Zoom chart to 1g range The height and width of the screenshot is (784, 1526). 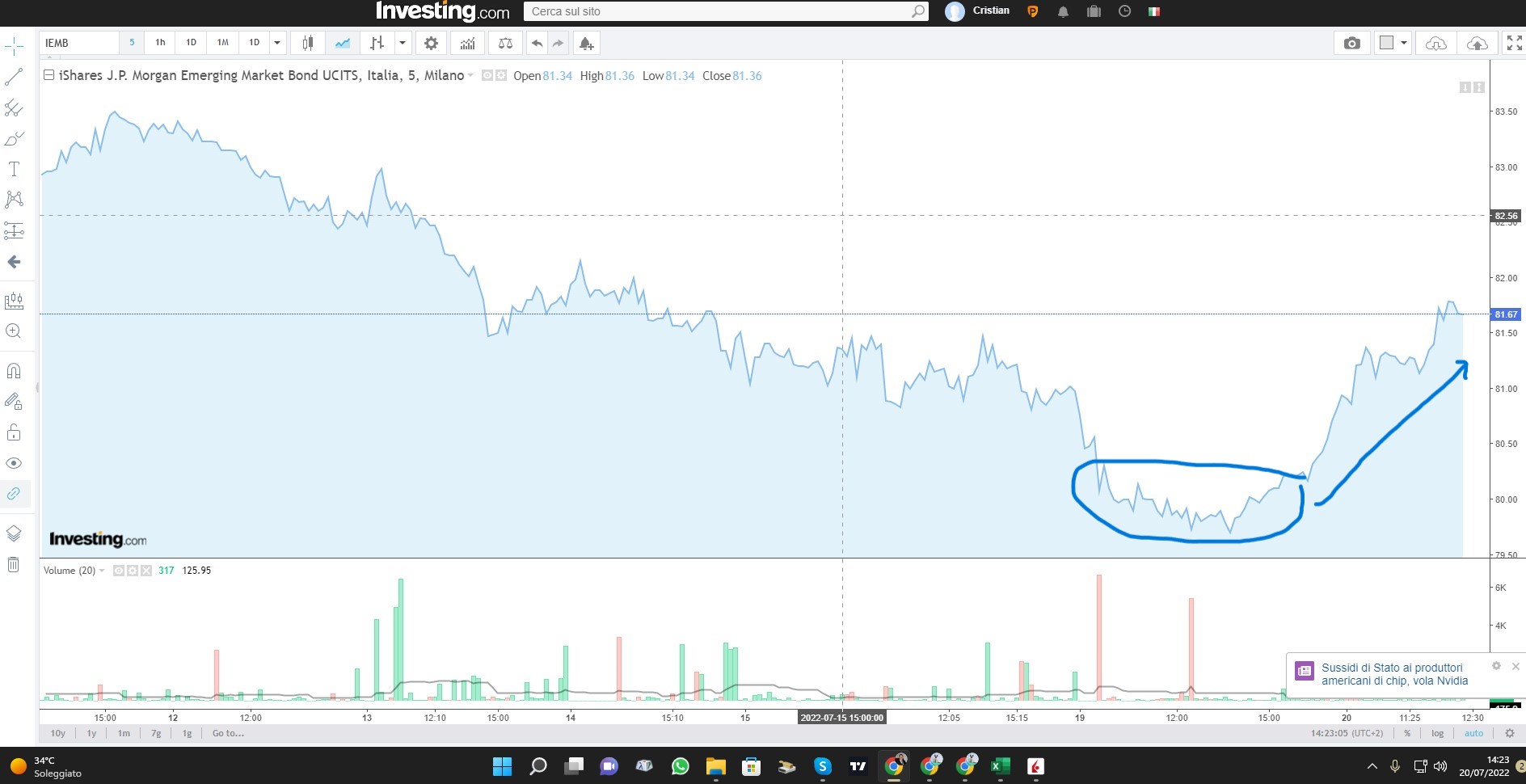[x=187, y=733]
